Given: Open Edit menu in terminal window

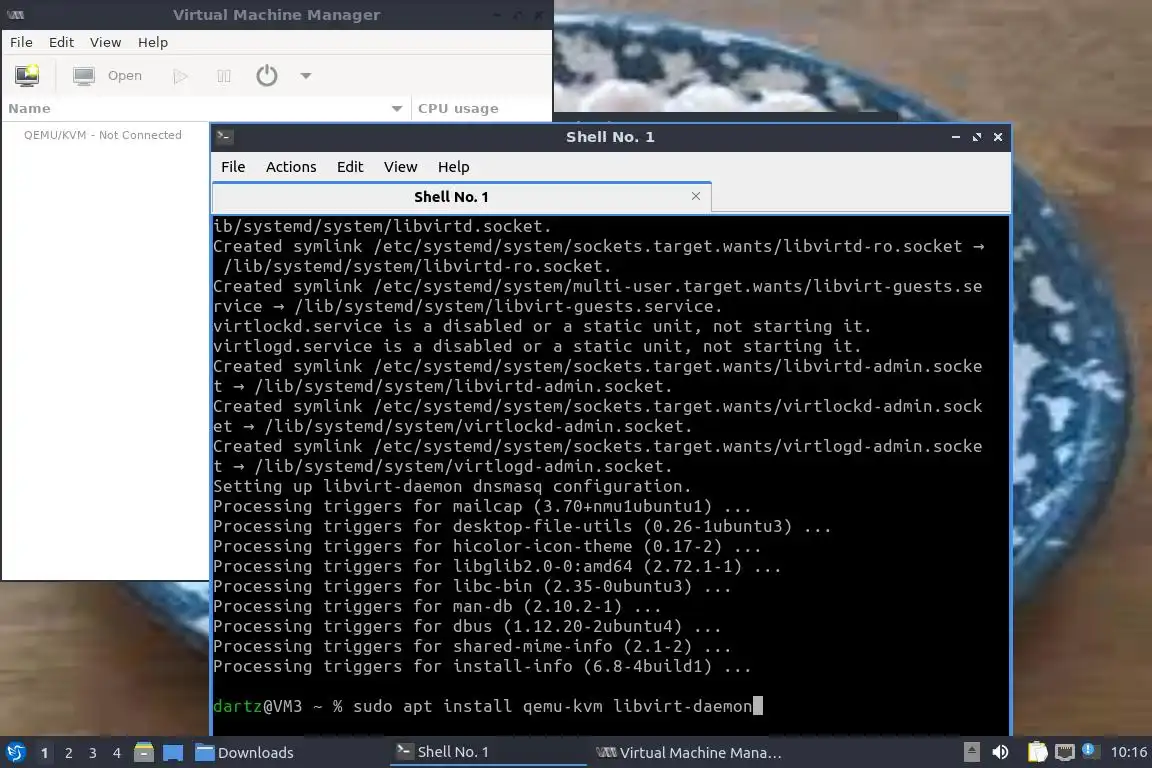Looking at the screenshot, I should pyautogui.click(x=350, y=167).
